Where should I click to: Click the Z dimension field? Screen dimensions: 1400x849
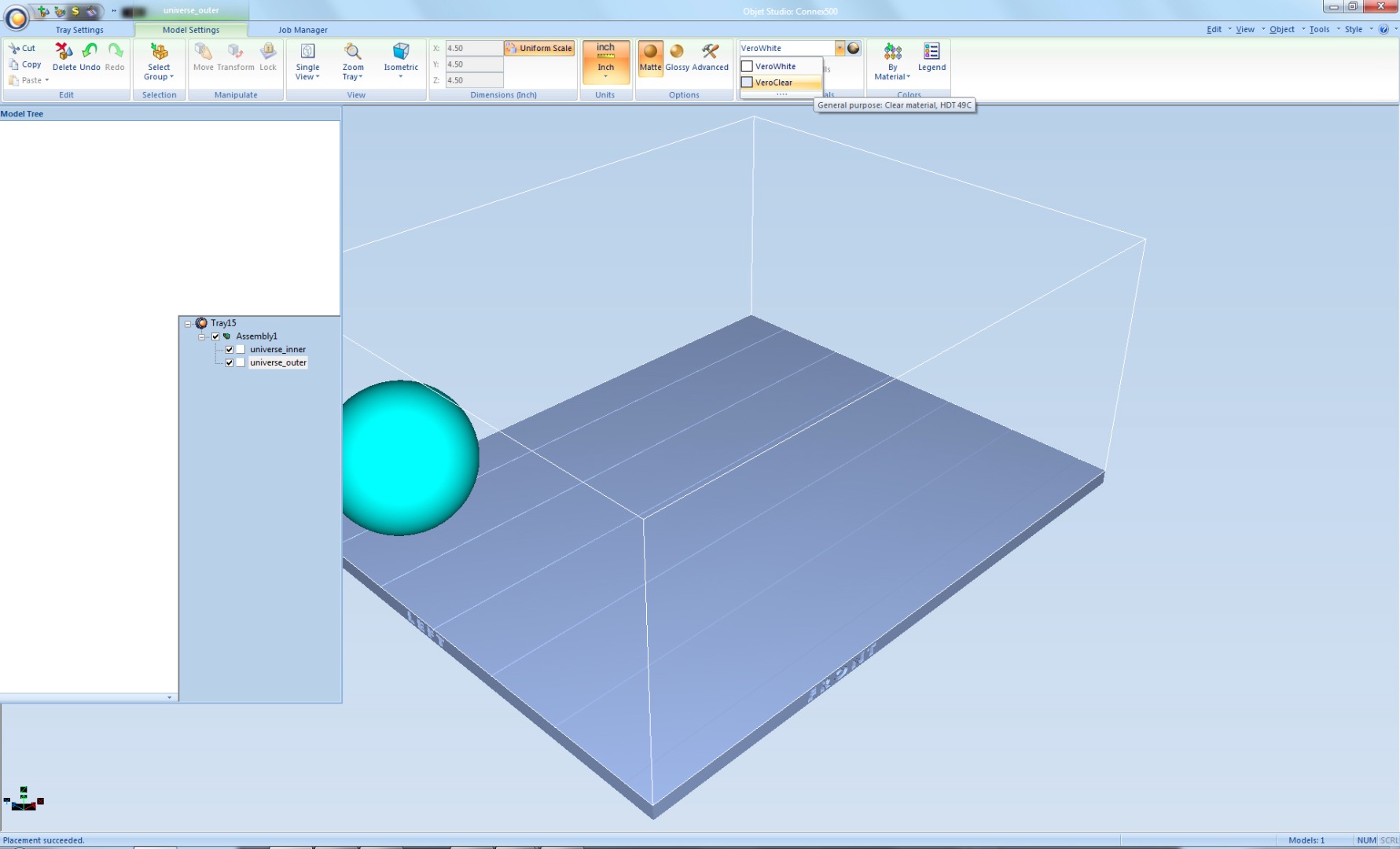click(x=473, y=80)
